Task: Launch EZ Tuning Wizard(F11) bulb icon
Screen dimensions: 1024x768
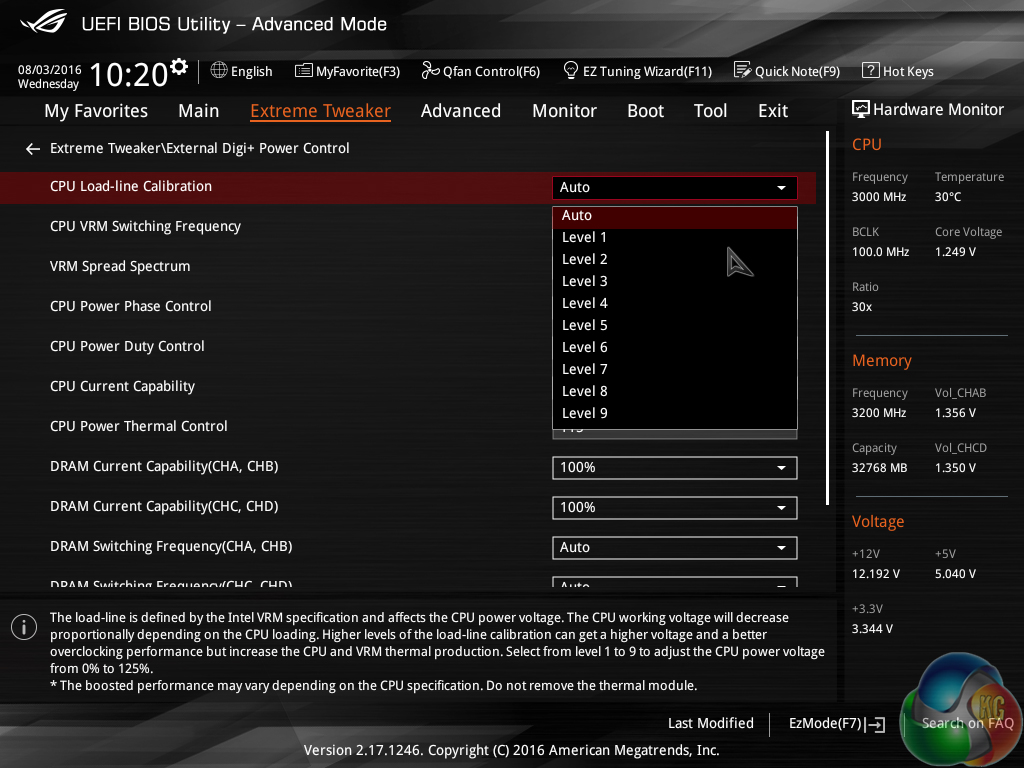Action: click(571, 70)
